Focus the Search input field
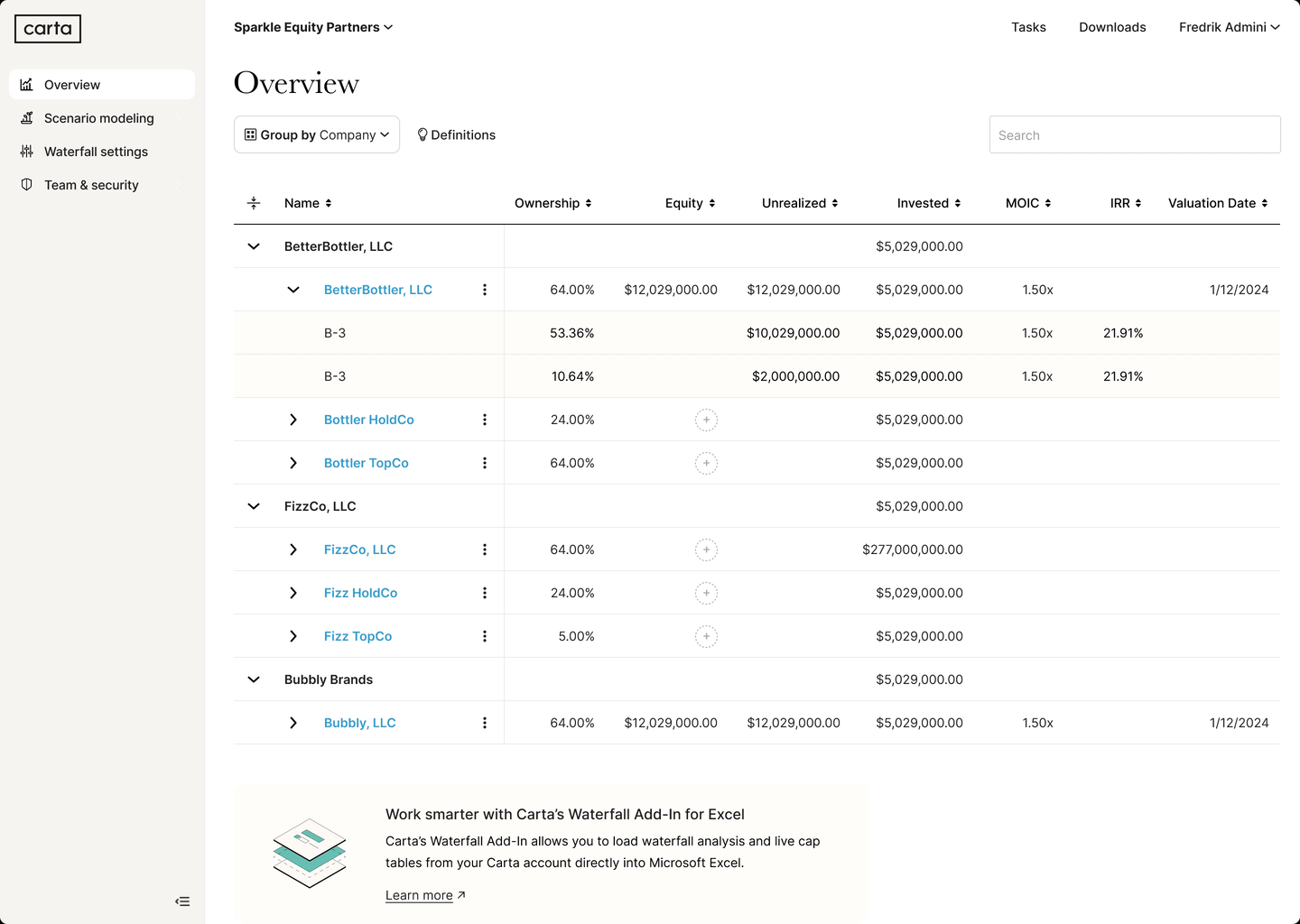Image resolution: width=1300 pixels, height=924 pixels. [1135, 134]
